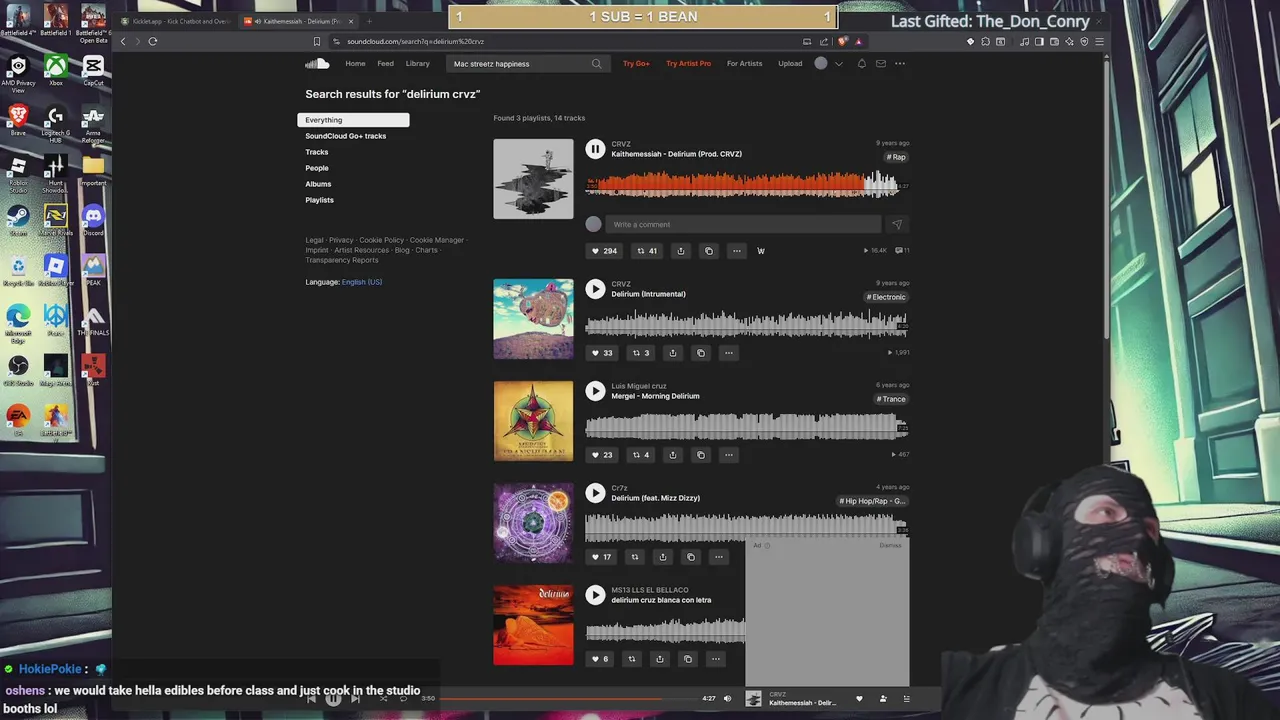This screenshot has width=1280, height=720.
Task: Click the SoundCloud logo
Action: click(x=317, y=64)
